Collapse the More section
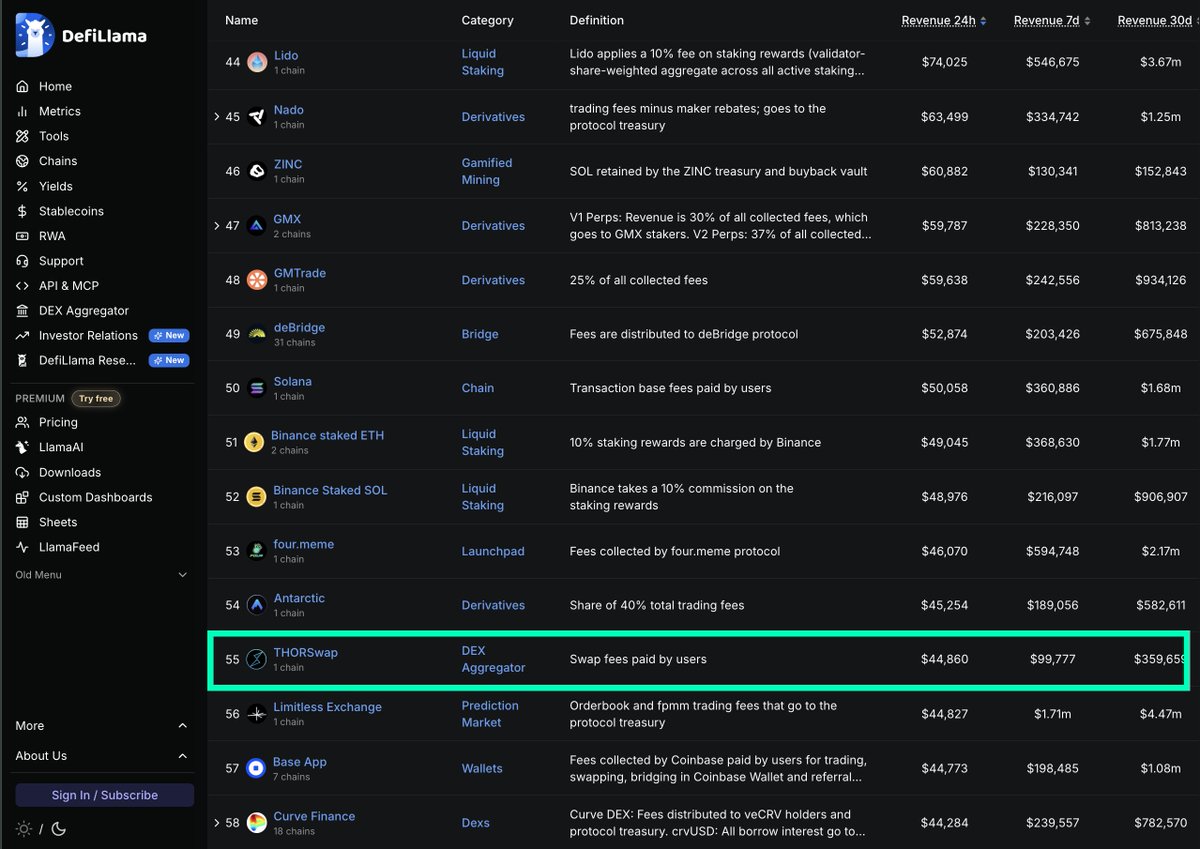 (102, 726)
